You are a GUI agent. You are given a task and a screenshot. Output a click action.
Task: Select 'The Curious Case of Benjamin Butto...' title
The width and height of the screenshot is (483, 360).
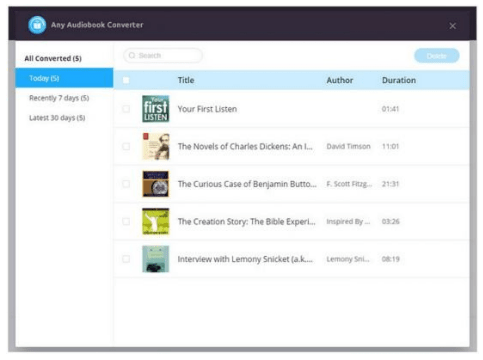[x=247, y=184]
